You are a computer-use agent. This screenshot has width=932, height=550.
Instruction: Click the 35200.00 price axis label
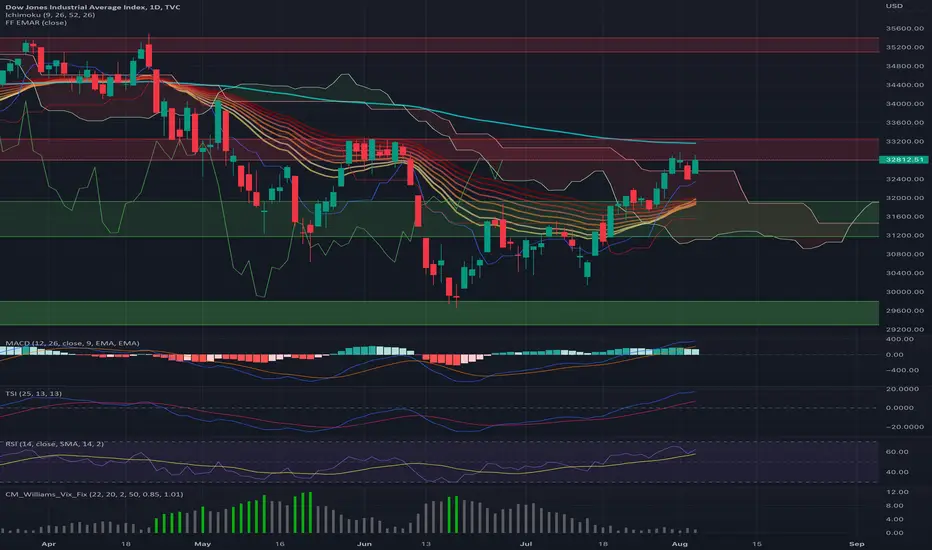click(x=905, y=47)
